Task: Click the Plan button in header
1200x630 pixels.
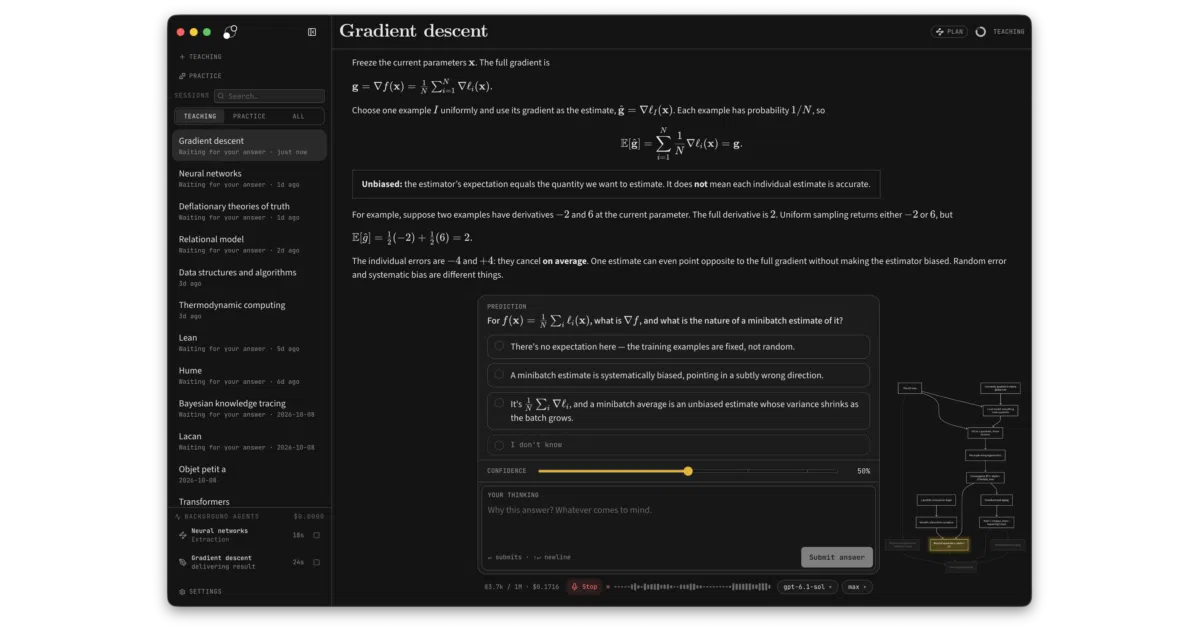Action: tap(949, 32)
